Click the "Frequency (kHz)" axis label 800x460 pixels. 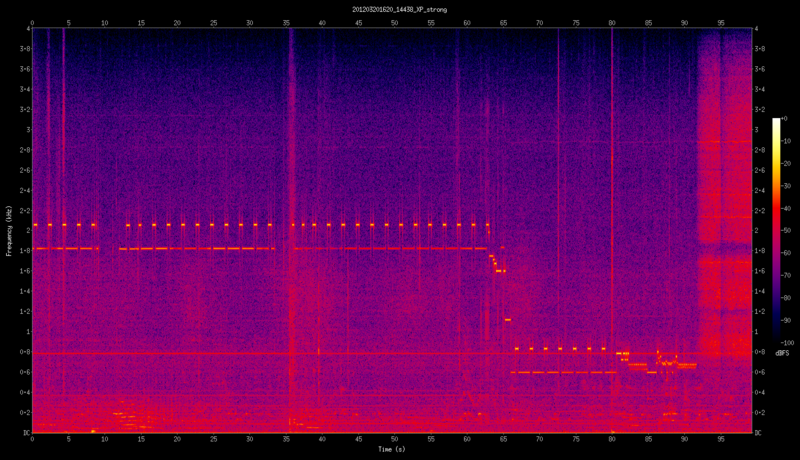point(9,231)
